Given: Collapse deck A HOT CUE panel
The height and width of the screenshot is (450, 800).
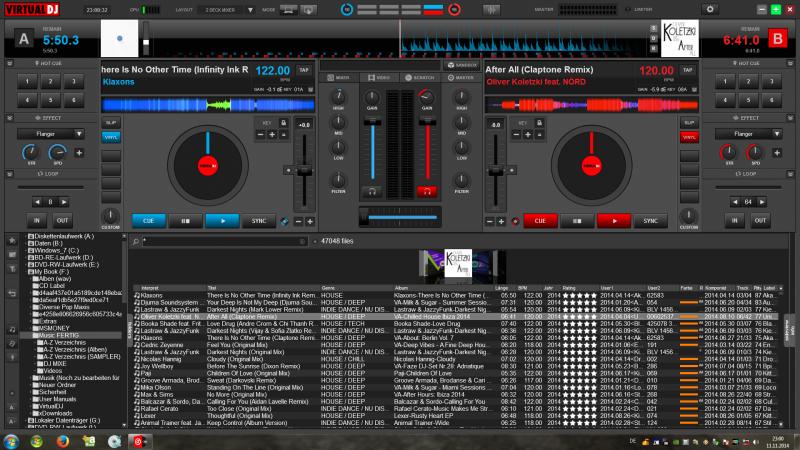Looking at the screenshot, I should pyautogui.click(x=10, y=63).
